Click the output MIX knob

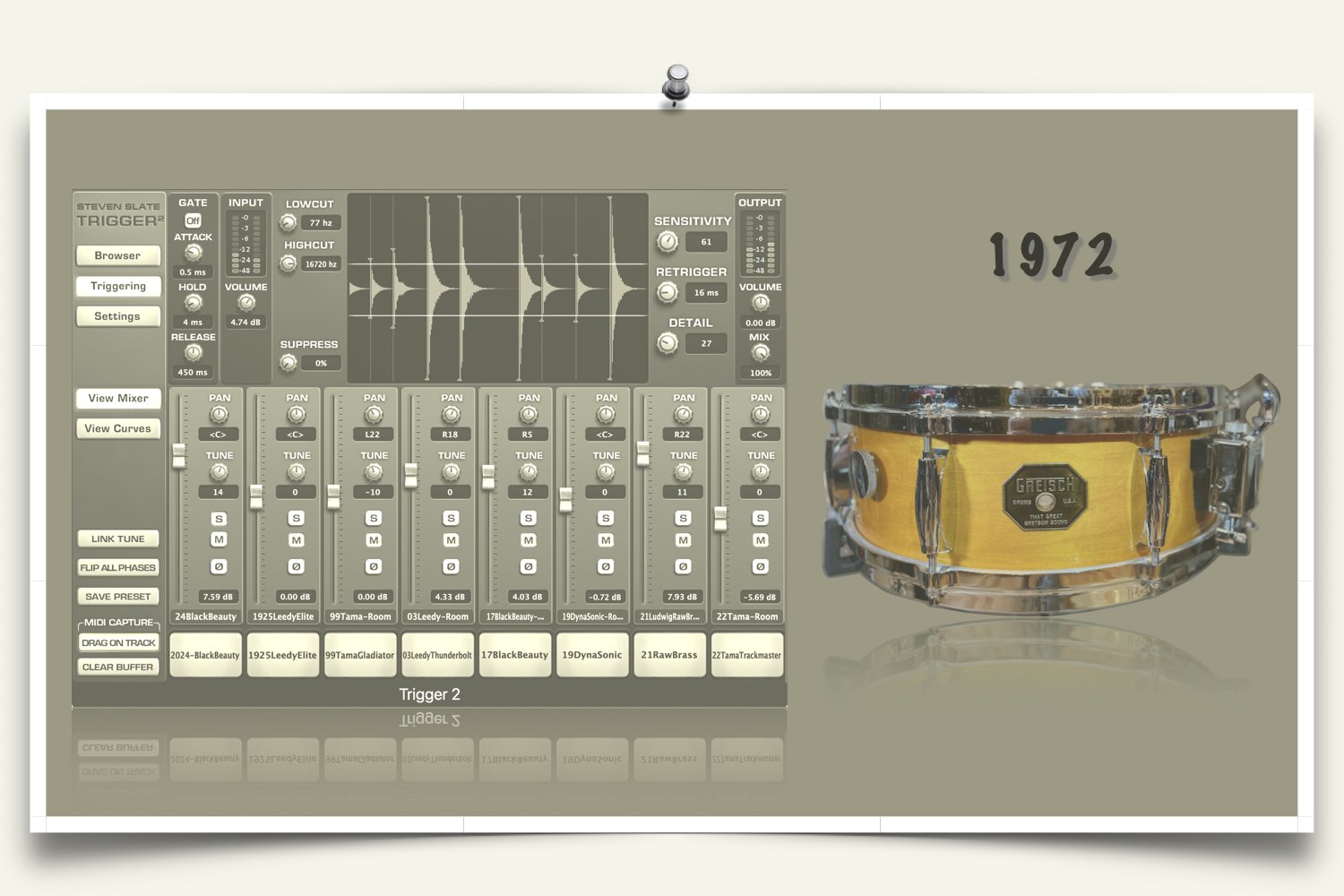pyautogui.click(x=760, y=354)
